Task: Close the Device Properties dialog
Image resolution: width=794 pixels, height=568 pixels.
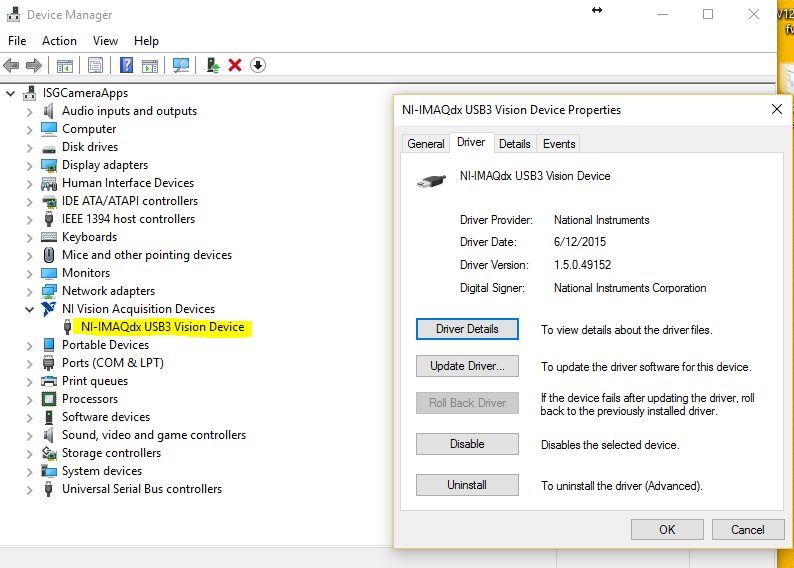Action: [777, 109]
